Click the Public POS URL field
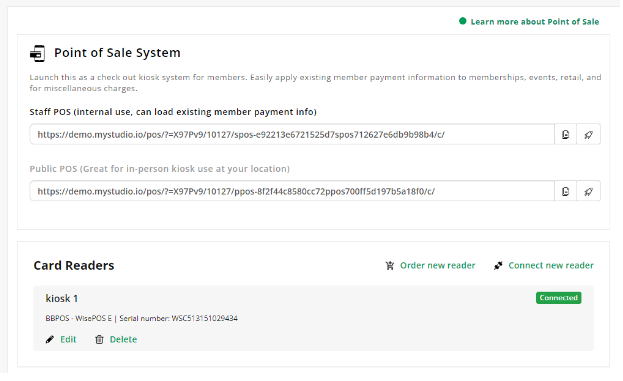The width and height of the screenshot is (623, 381). tap(292, 191)
